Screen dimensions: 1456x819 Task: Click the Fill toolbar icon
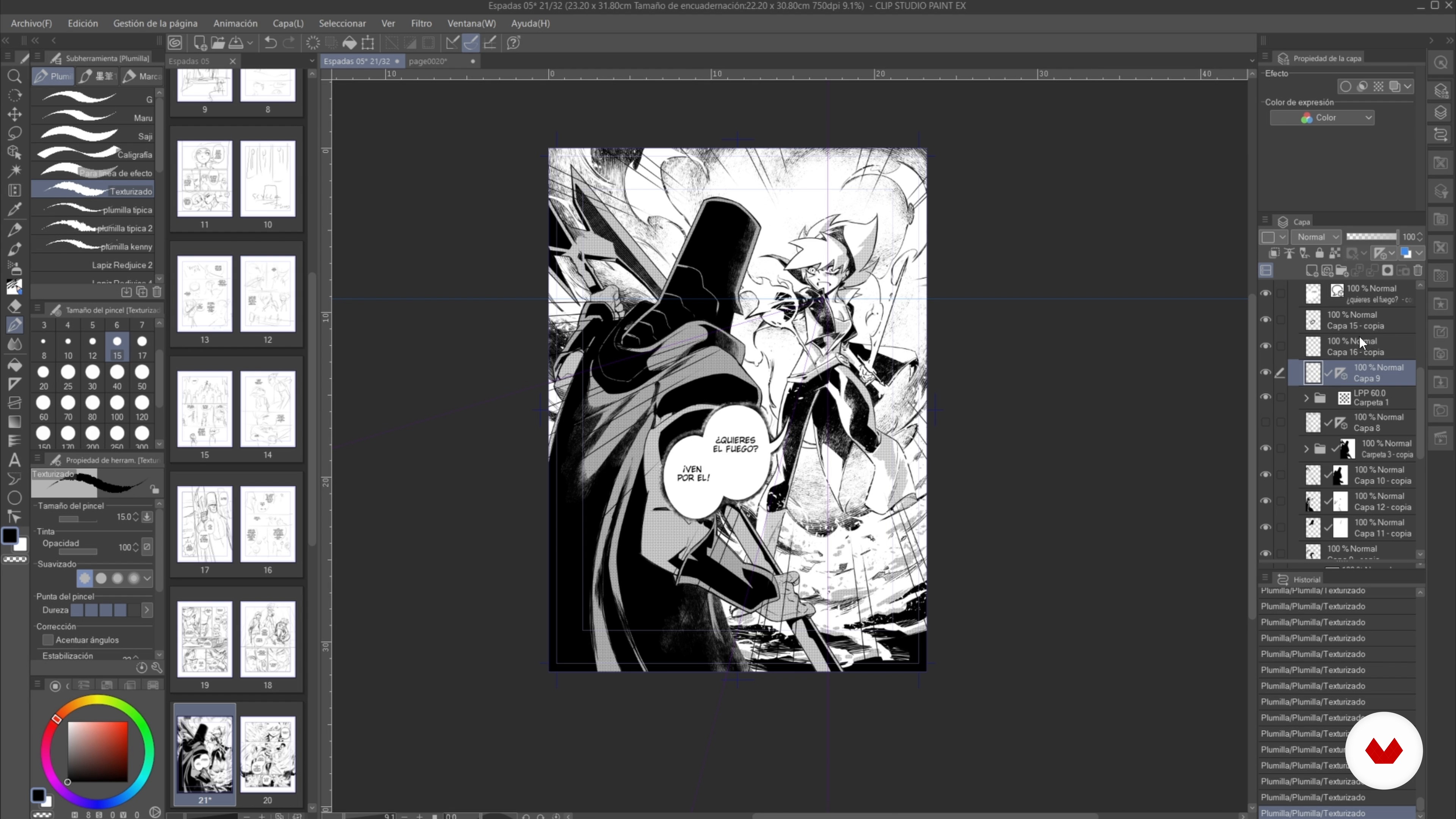350,42
